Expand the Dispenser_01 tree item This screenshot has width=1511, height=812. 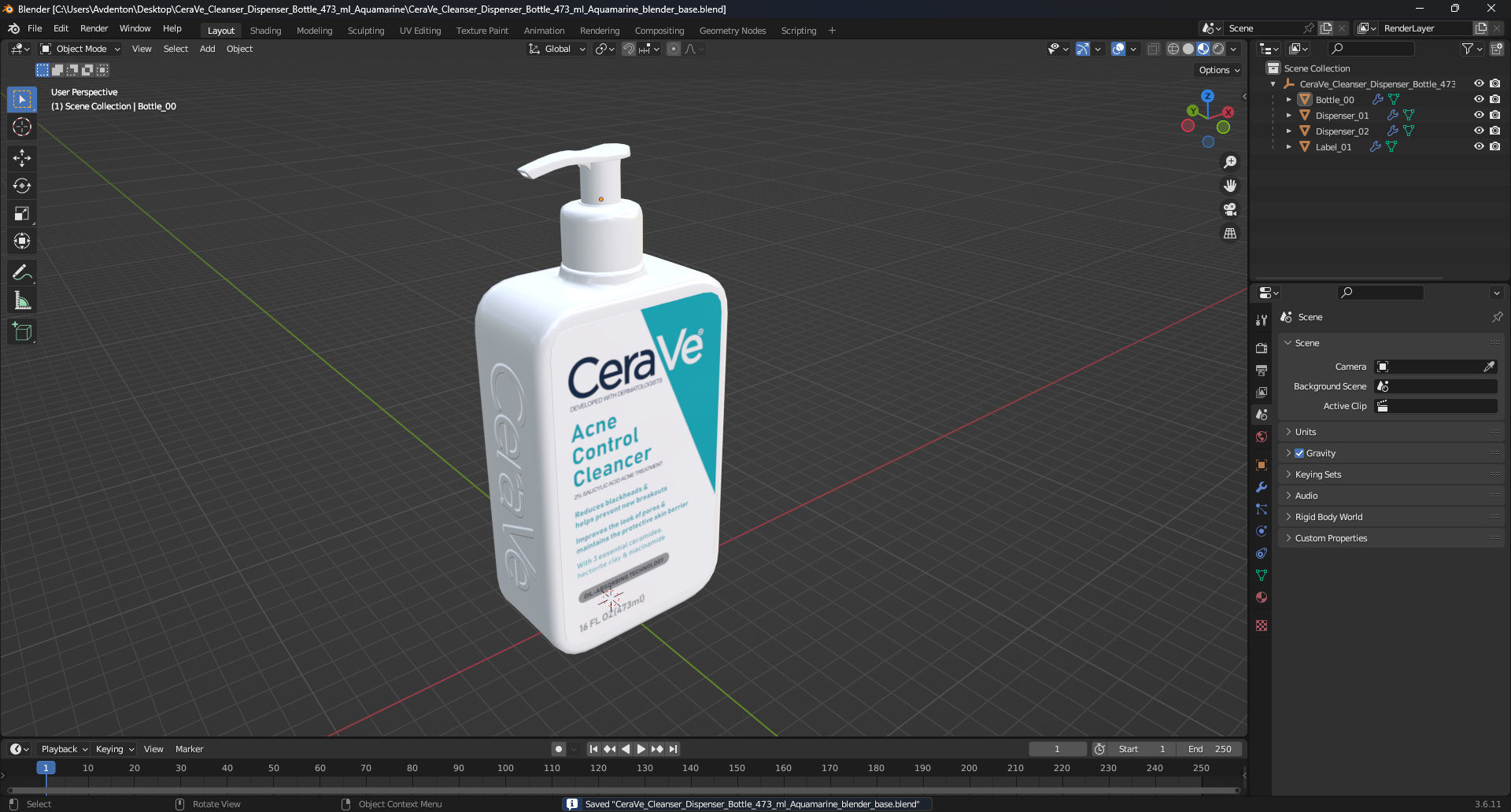coord(1288,116)
